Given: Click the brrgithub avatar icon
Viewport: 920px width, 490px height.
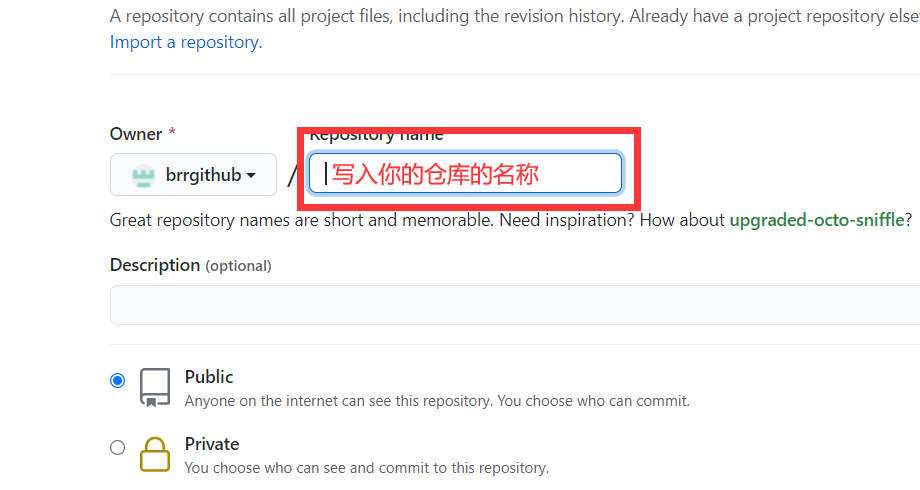Looking at the screenshot, I should point(143,175).
